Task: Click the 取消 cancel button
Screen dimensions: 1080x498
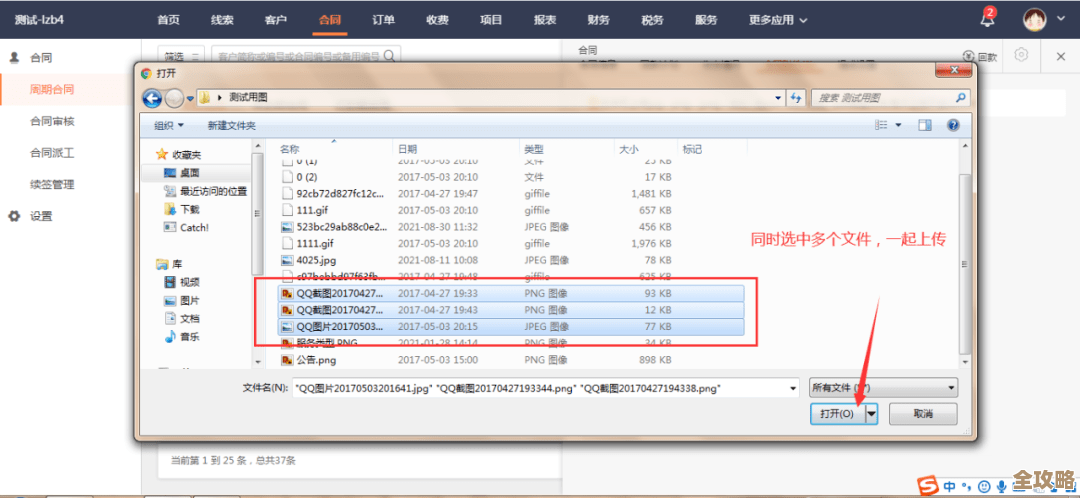Action: point(923,414)
